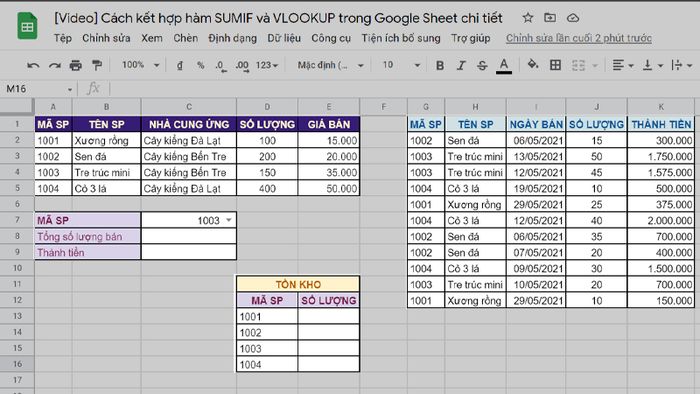Decrease decimal places
700x394 pixels.
tap(221, 66)
